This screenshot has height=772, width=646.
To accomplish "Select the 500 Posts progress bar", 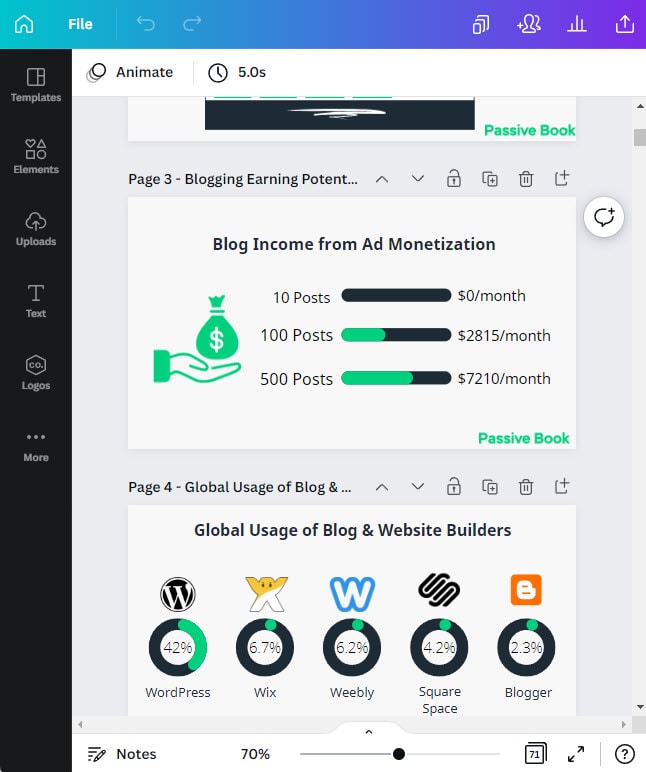I will click(396, 378).
